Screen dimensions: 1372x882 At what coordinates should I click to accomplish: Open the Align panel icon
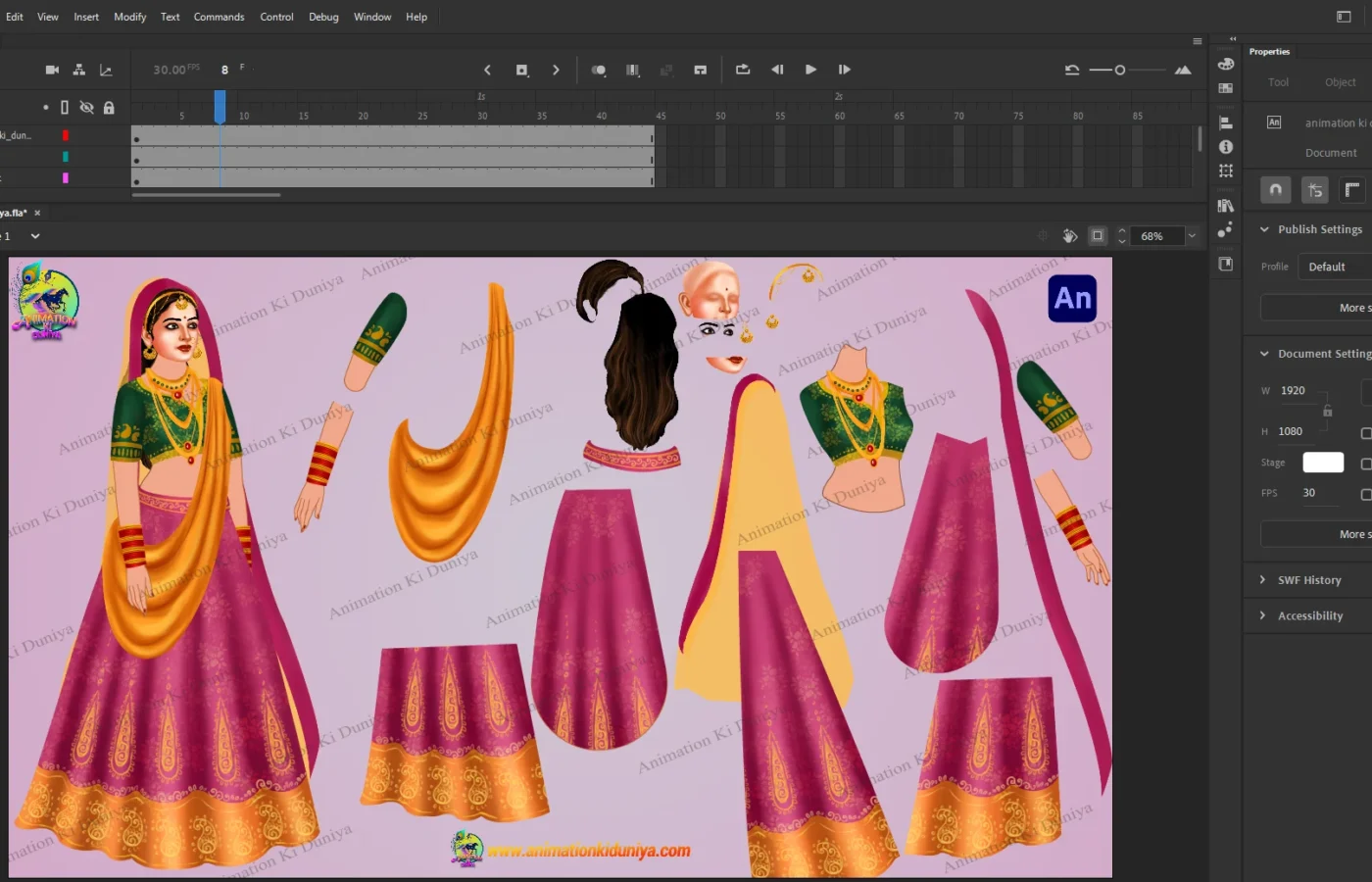1226,122
